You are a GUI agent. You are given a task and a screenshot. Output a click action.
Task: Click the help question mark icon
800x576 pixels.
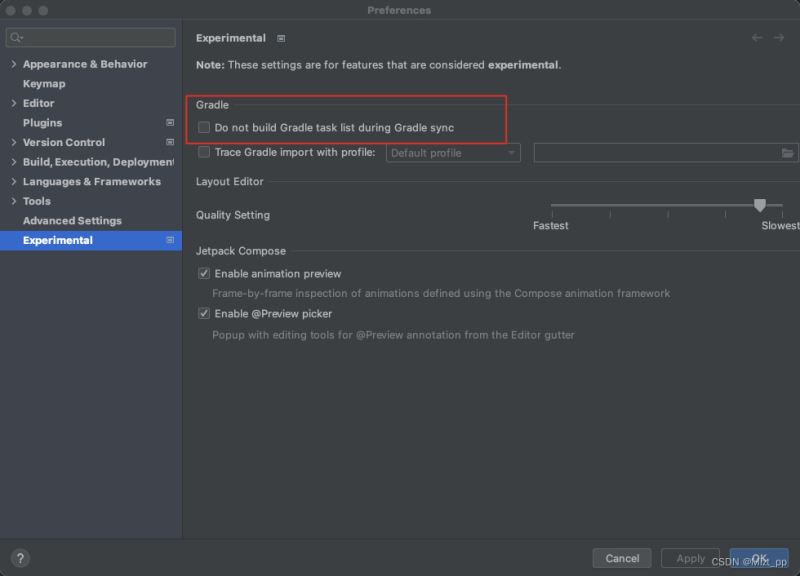tap(20, 558)
